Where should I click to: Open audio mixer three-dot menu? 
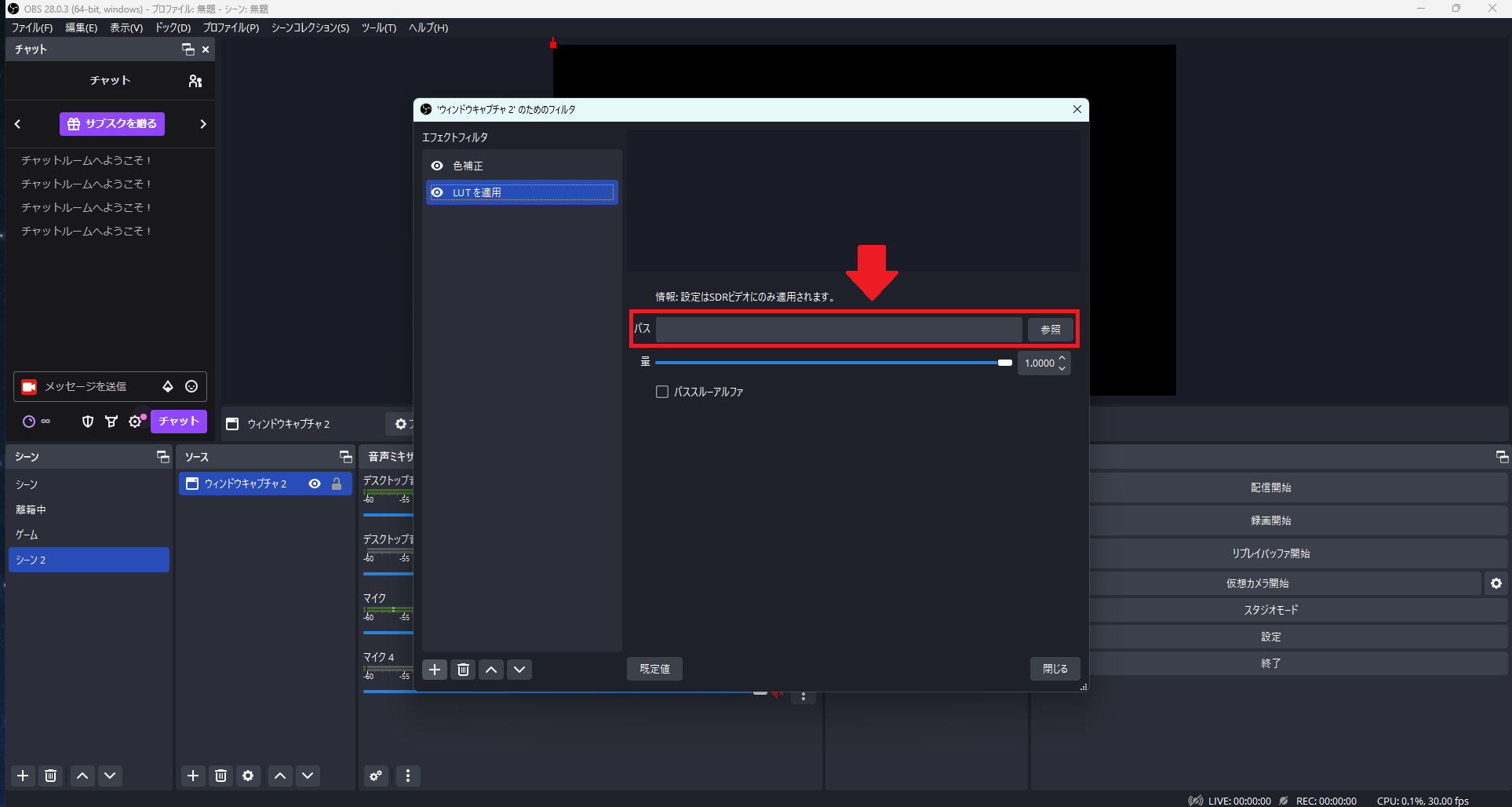click(x=408, y=776)
